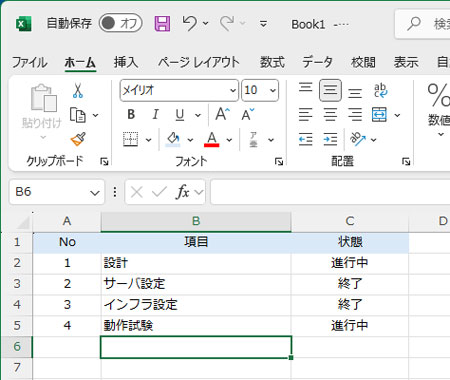Open the メイリオ font name dropdown
This screenshot has height=380, width=450.
tap(233, 90)
